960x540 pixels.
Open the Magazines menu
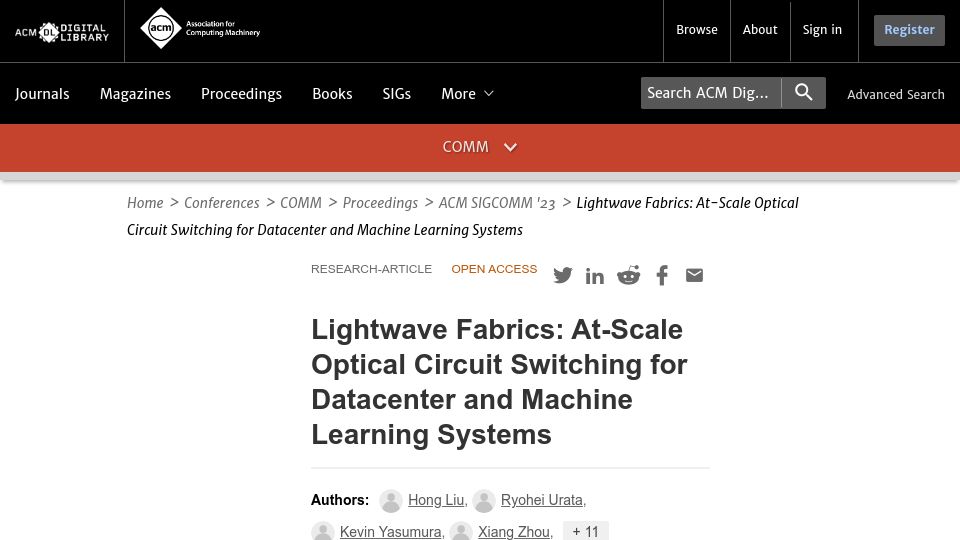coord(135,94)
